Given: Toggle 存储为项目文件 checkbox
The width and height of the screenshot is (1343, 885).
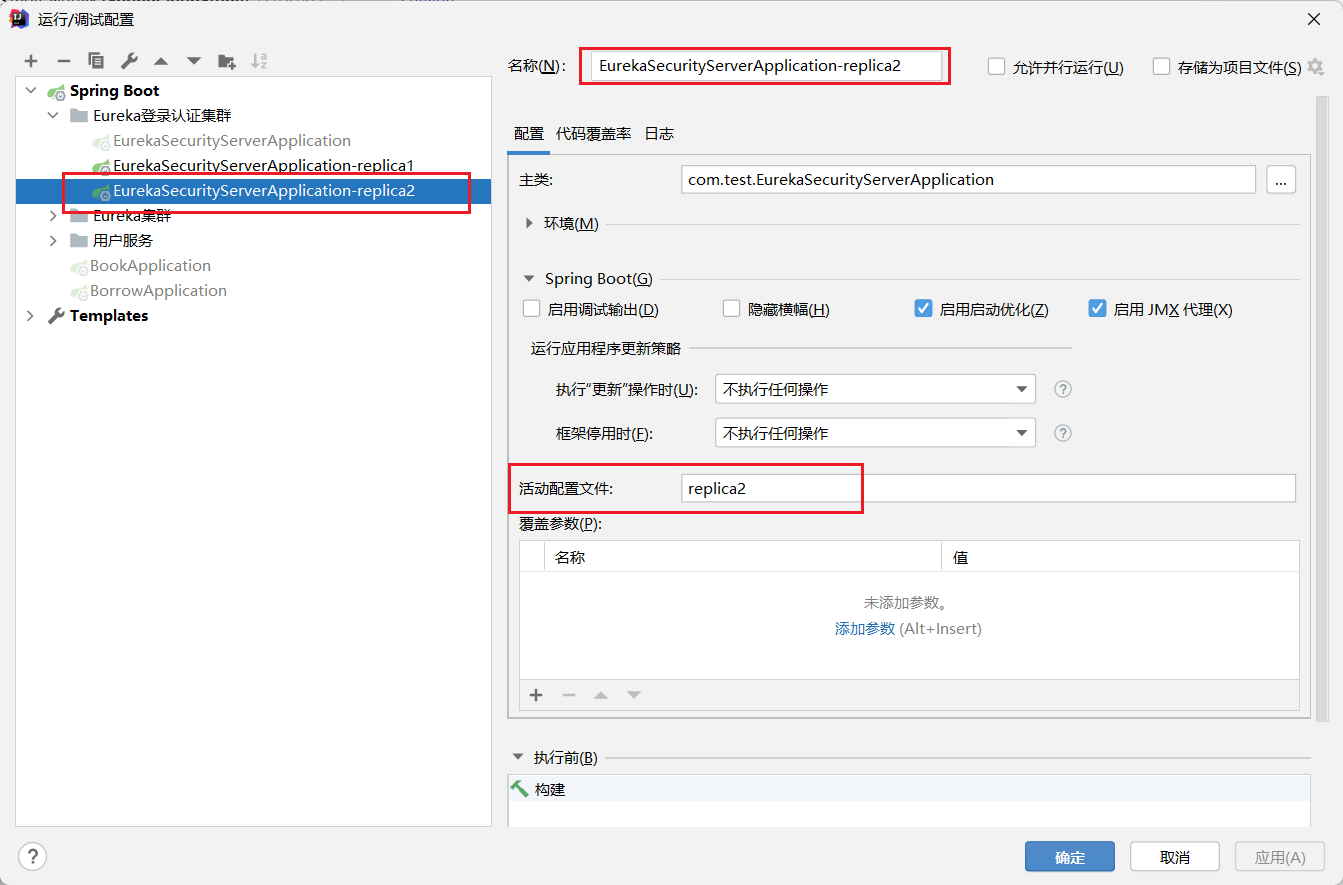Looking at the screenshot, I should click(x=1161, y=67).
